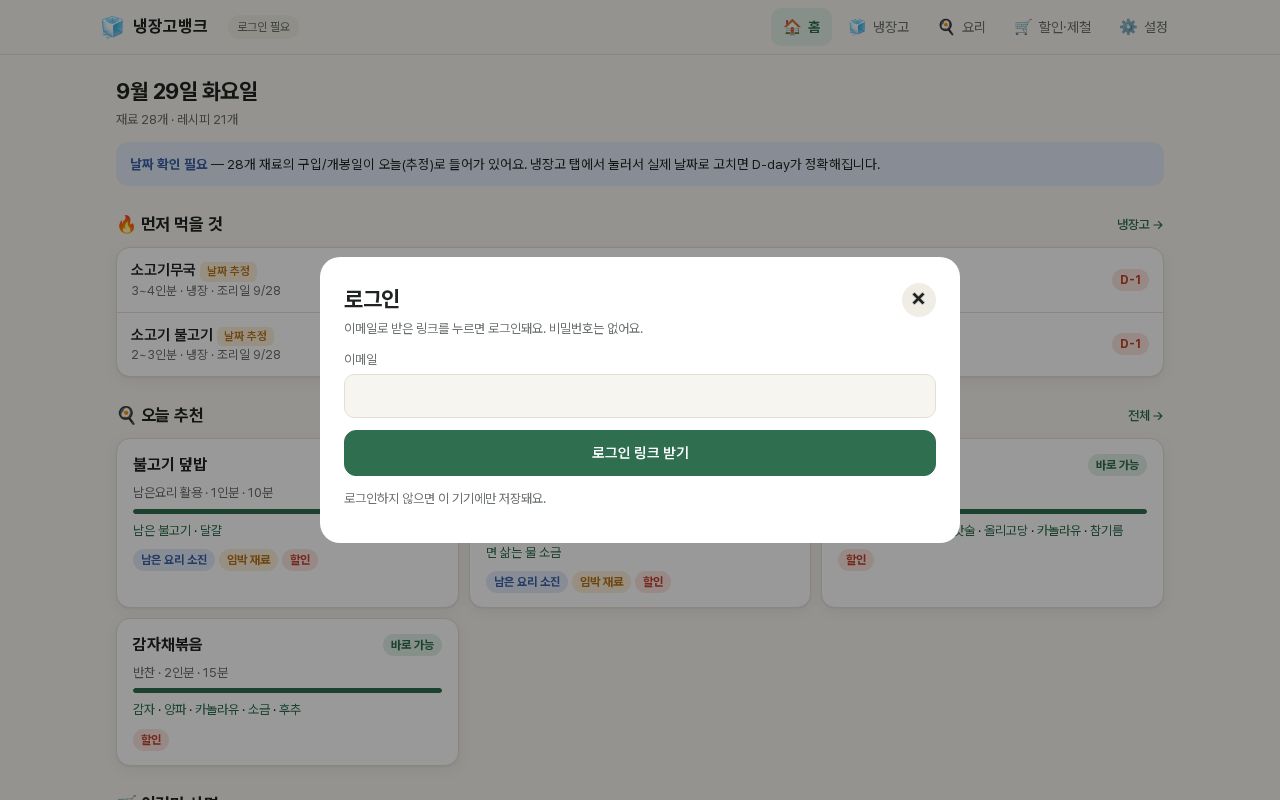The image size is (1280, 800).
Task: Click the 날짜 추정 badge next to 소고기 불고기
Action: point(245,336)
